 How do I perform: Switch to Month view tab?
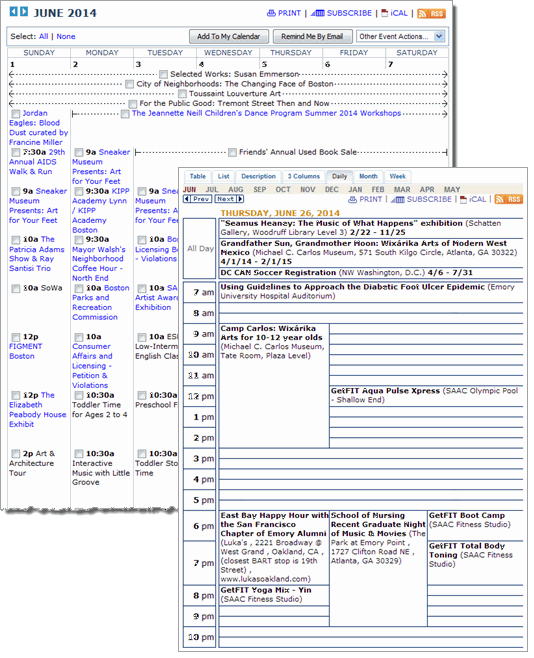point(368,176)
